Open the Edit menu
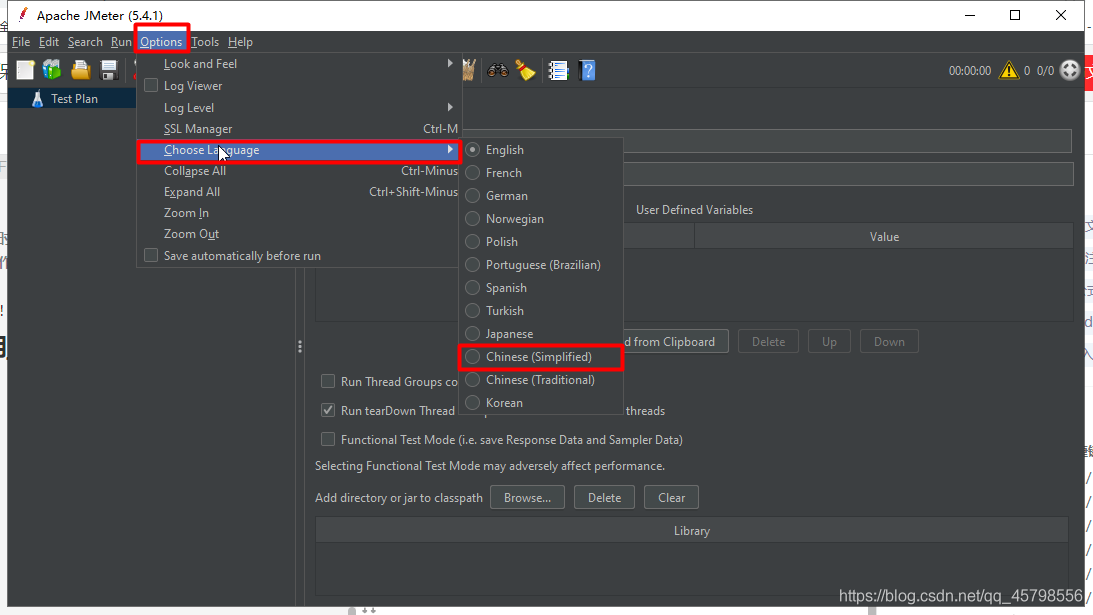The width and height of the screenshot is (1093, 615). click(49, 42)
